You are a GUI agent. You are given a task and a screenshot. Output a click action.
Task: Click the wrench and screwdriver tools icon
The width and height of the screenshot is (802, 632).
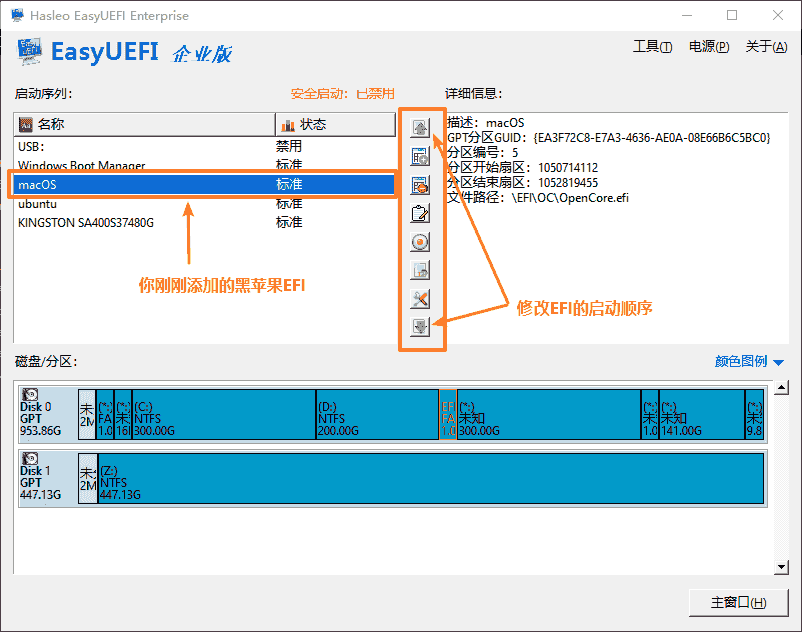[421, 299]
